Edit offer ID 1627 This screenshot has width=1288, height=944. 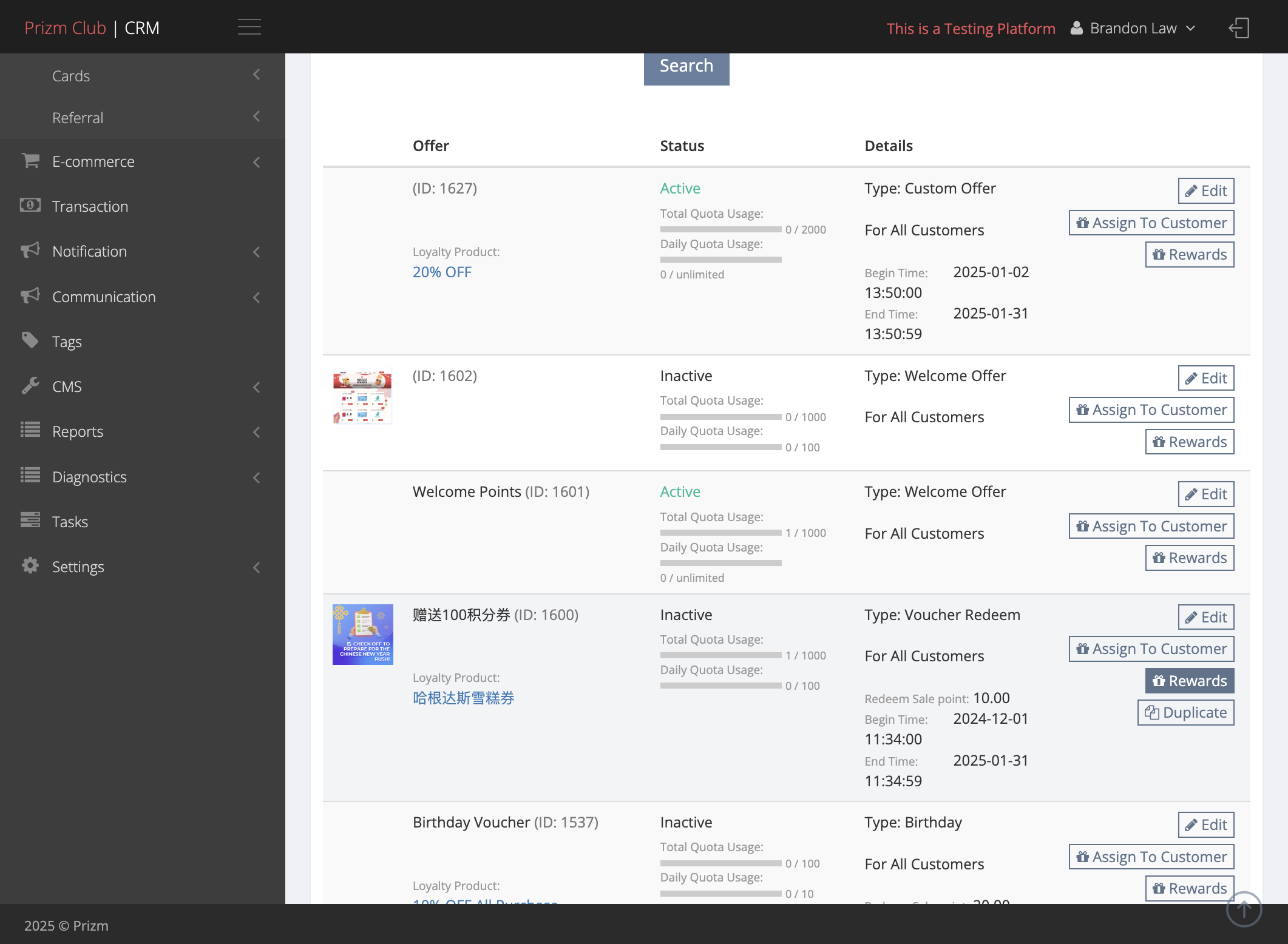click(1206, 190)
